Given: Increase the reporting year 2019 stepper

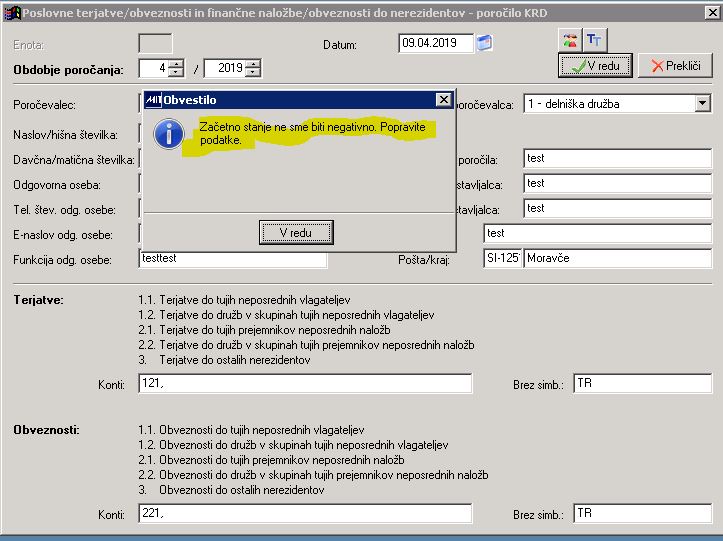Looking at the screenshot, I should point(253,64).
